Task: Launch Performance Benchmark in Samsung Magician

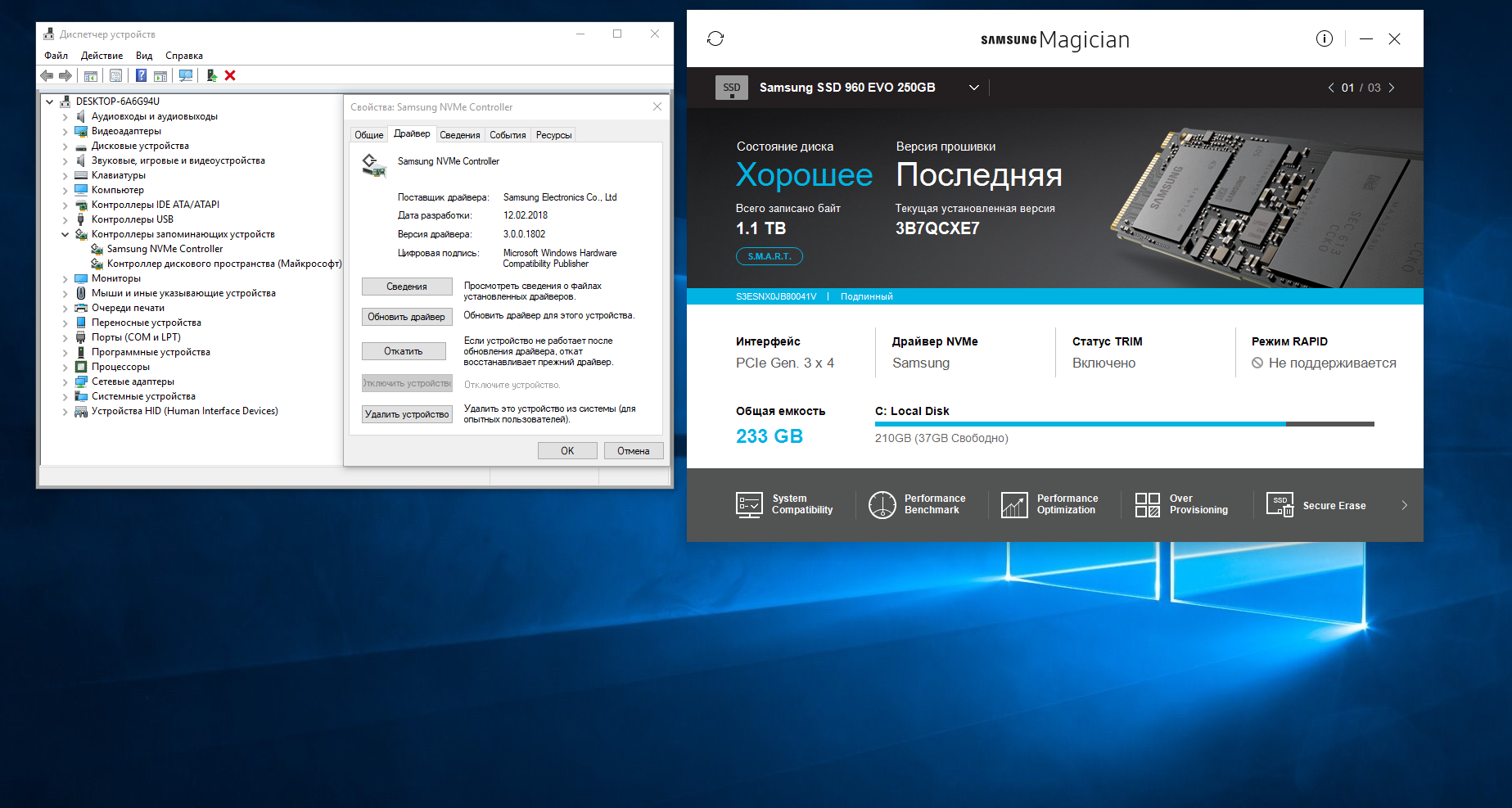Action: pyautogui.click(x=917, y=504)
